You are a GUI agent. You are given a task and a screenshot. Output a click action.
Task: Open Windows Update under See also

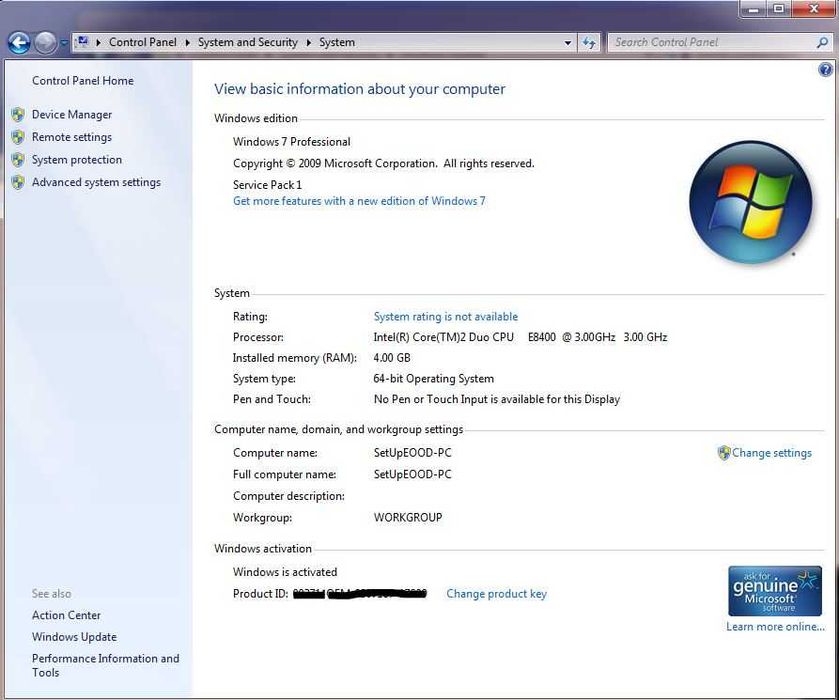[x=74, y=637]
